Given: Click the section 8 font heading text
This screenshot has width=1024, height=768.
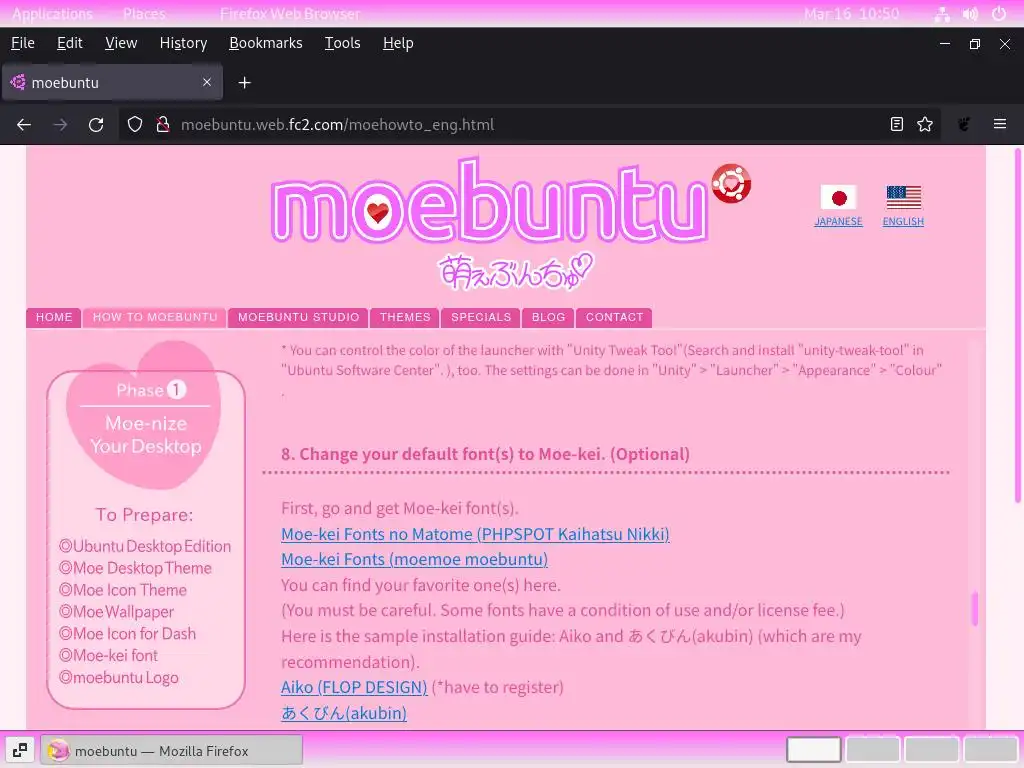Looking at the screenshot, I should click(485, 454).
